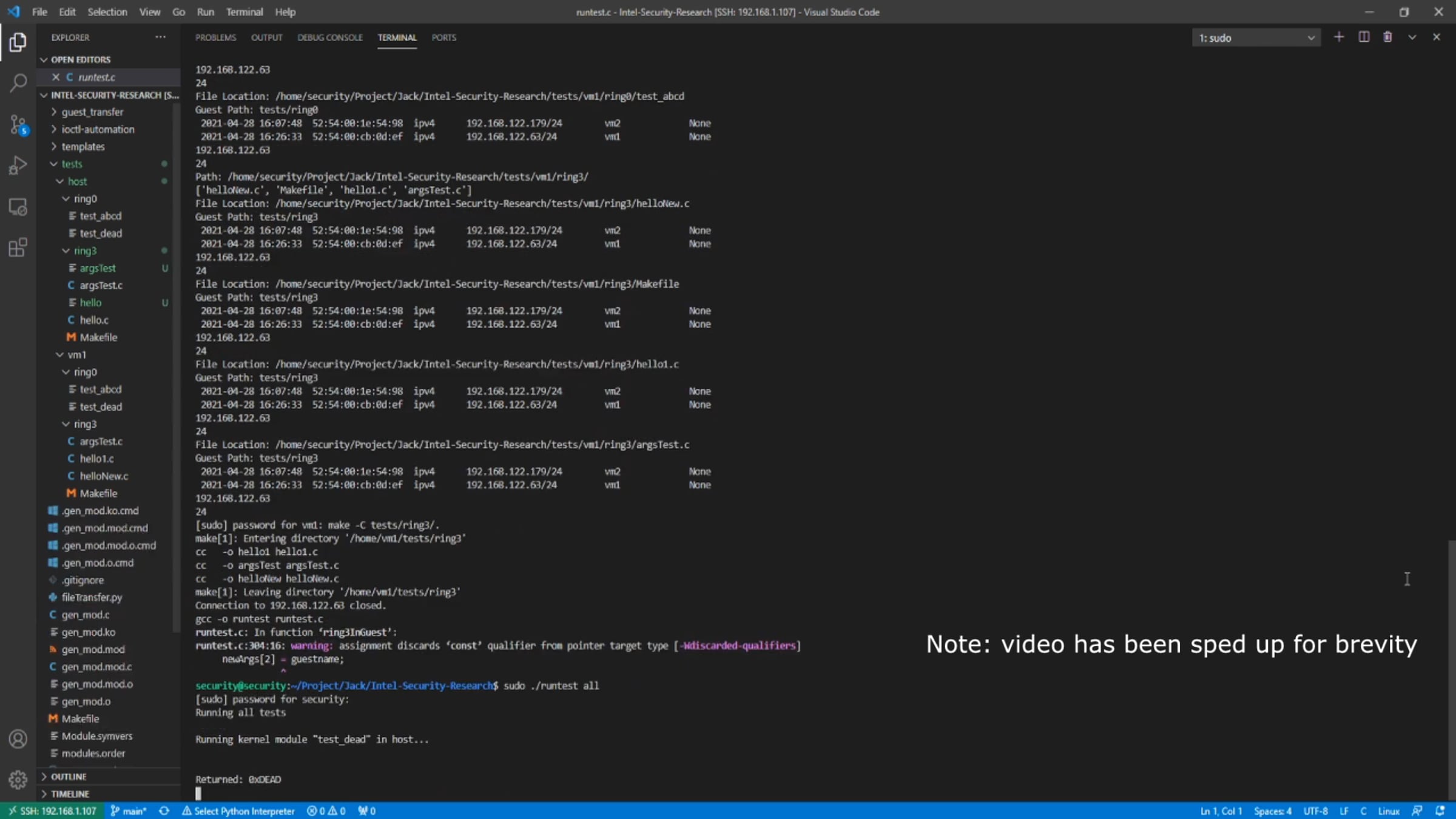Open the Terminal menu

[244, 12]
